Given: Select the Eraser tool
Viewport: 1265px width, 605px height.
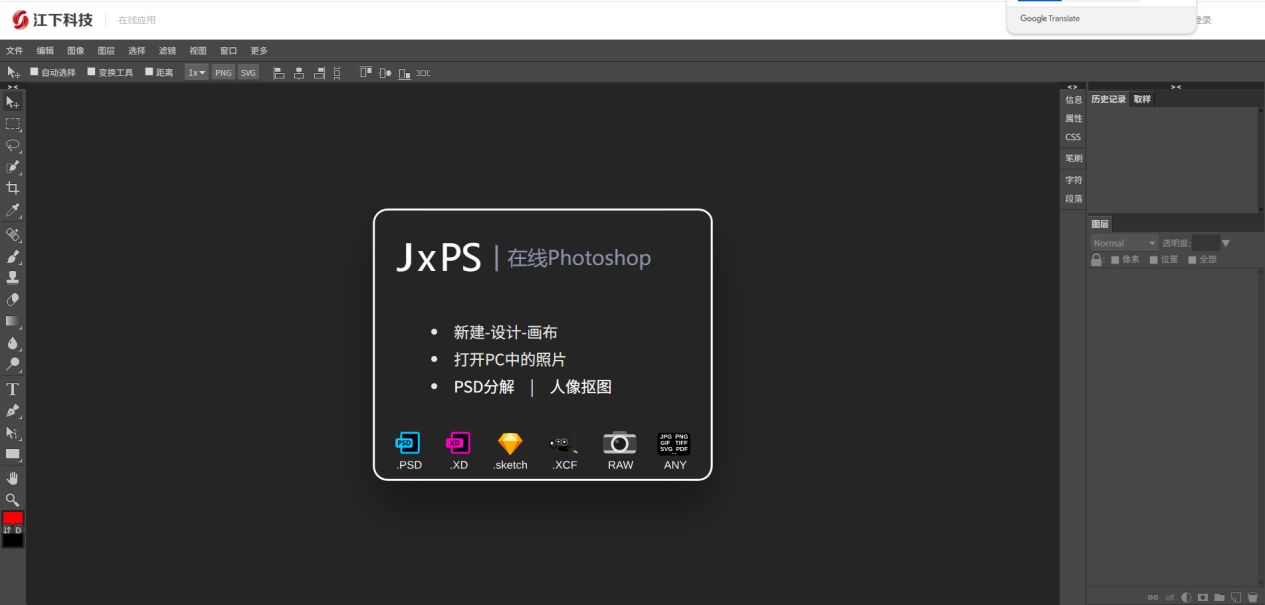Looking at the screenshot, I should (x=13, y=300).
